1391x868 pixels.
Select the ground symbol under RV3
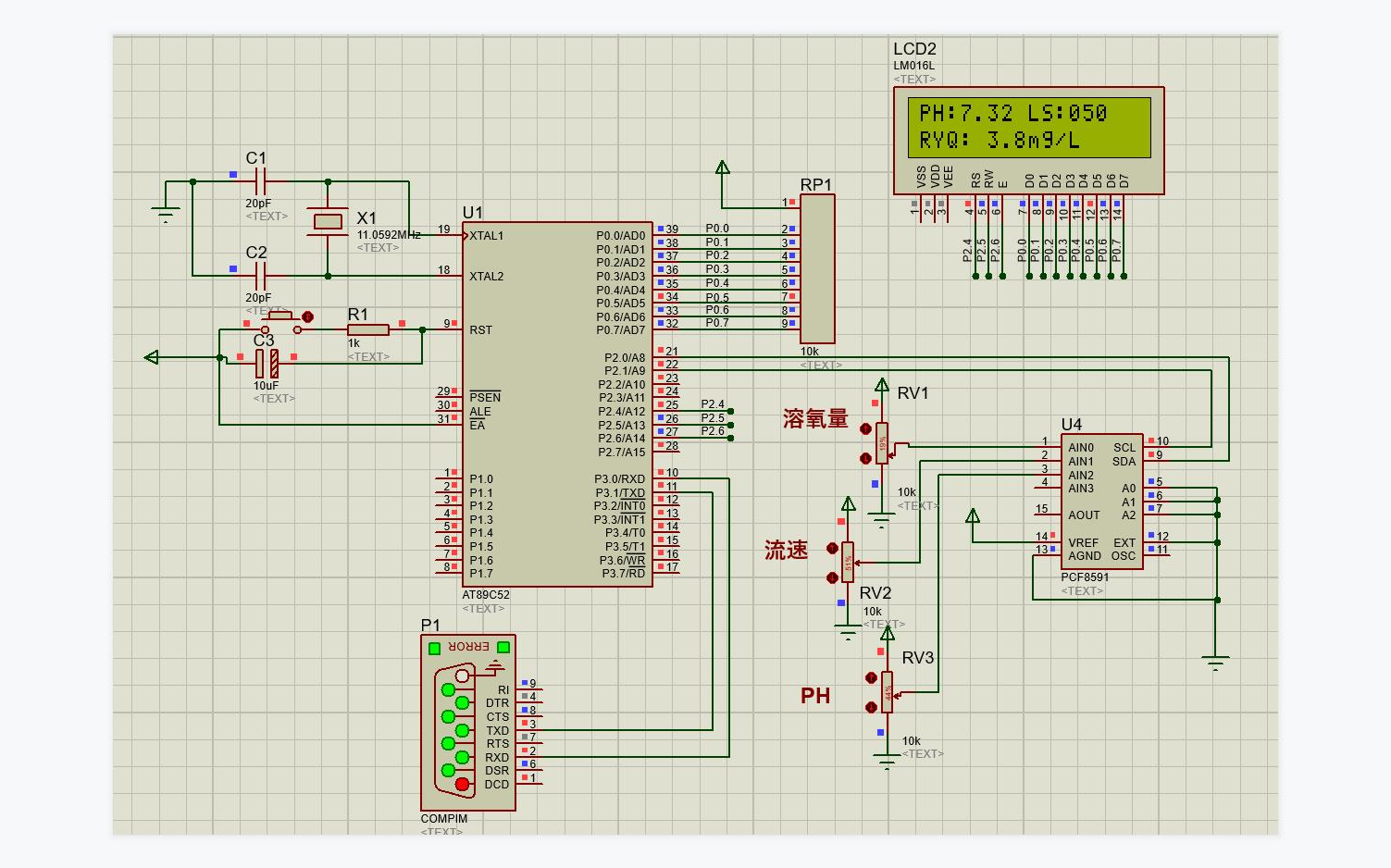887,763
